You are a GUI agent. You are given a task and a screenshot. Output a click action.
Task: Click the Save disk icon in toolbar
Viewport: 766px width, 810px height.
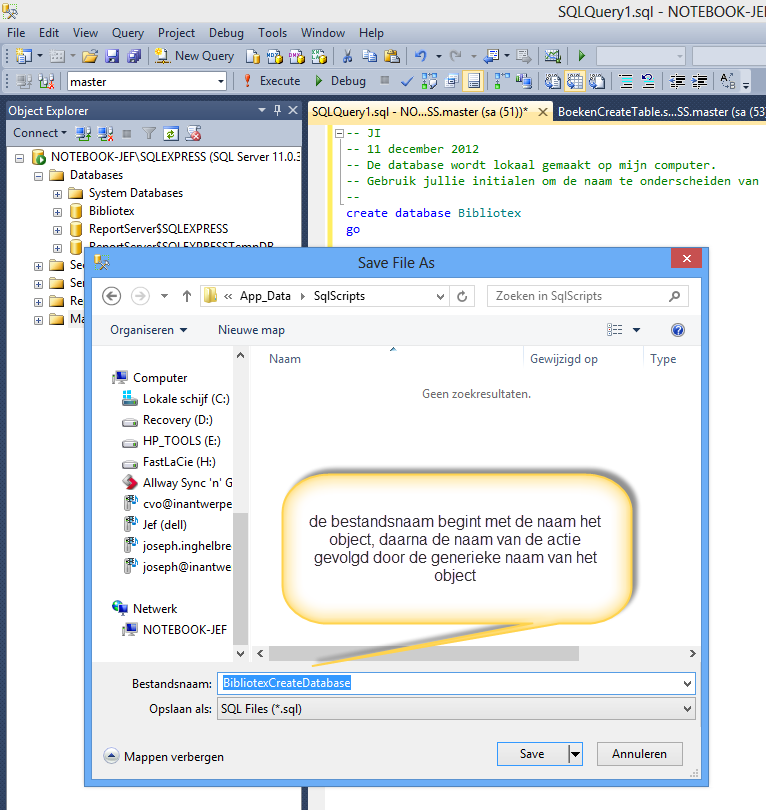tap(112, 56)
